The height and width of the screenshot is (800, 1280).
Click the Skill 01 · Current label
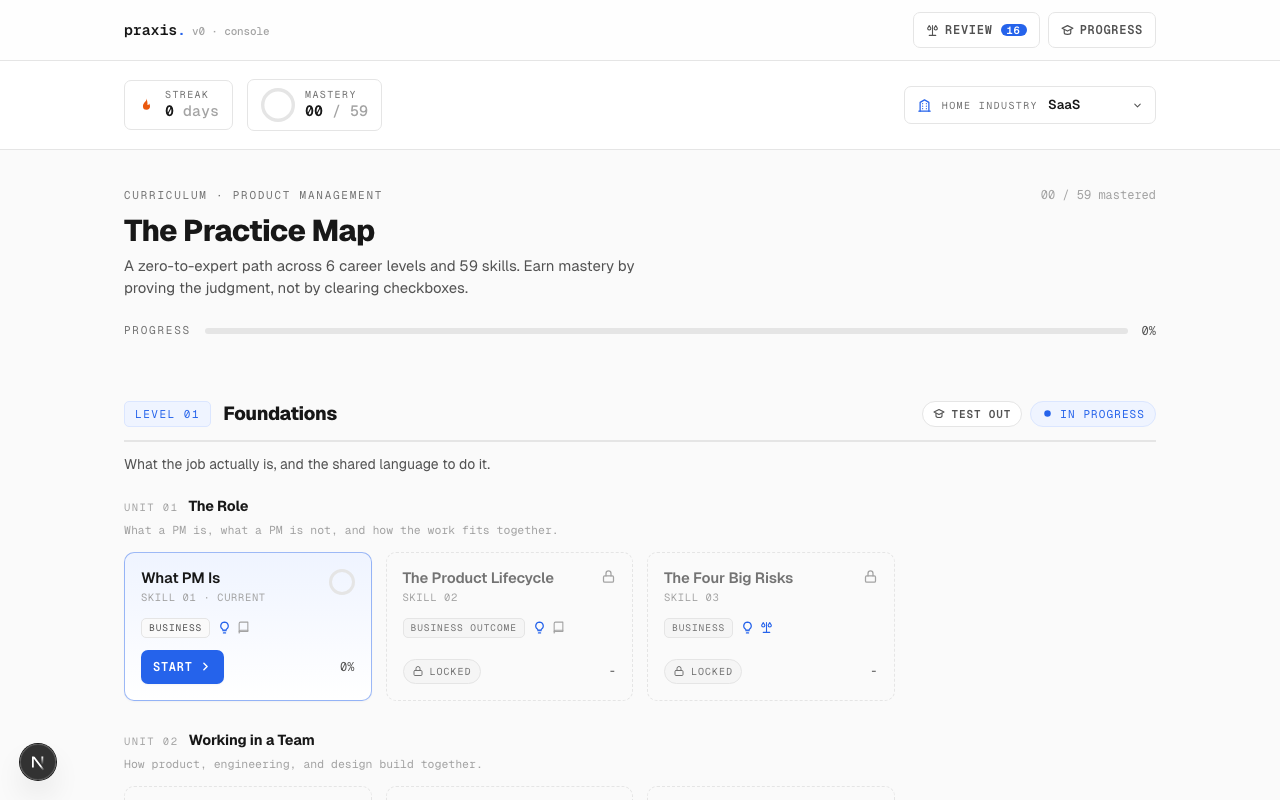[x=203, y=598]
